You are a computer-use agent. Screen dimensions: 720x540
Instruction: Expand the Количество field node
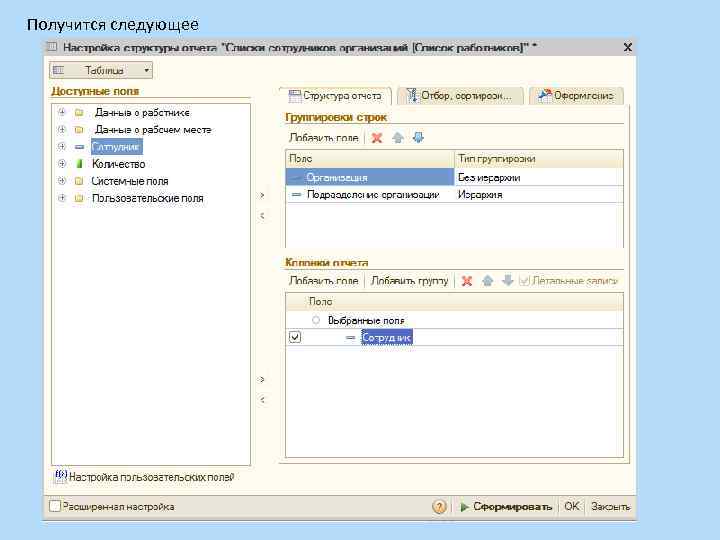[62, 163]
